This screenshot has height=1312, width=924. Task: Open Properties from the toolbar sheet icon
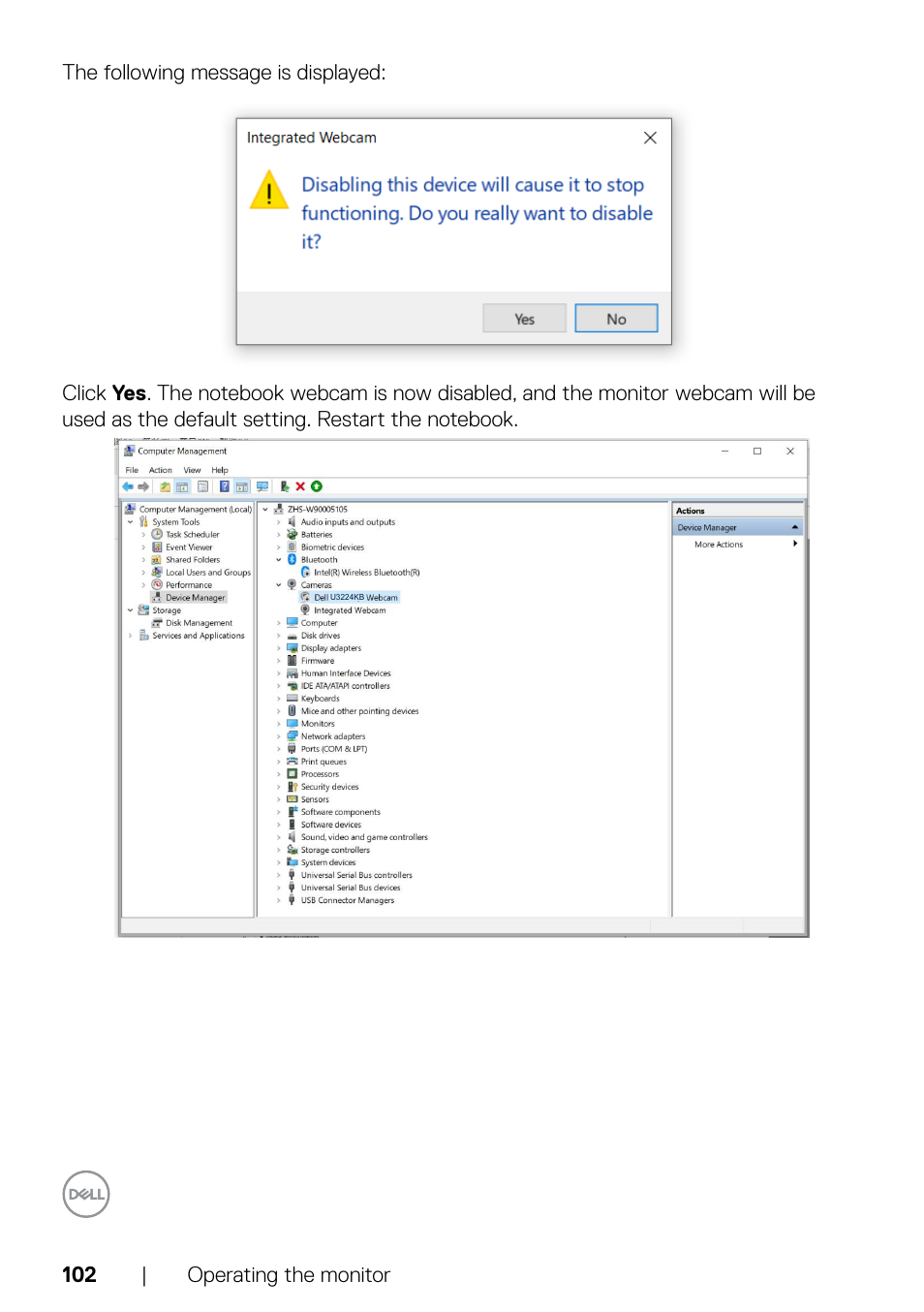202,486
